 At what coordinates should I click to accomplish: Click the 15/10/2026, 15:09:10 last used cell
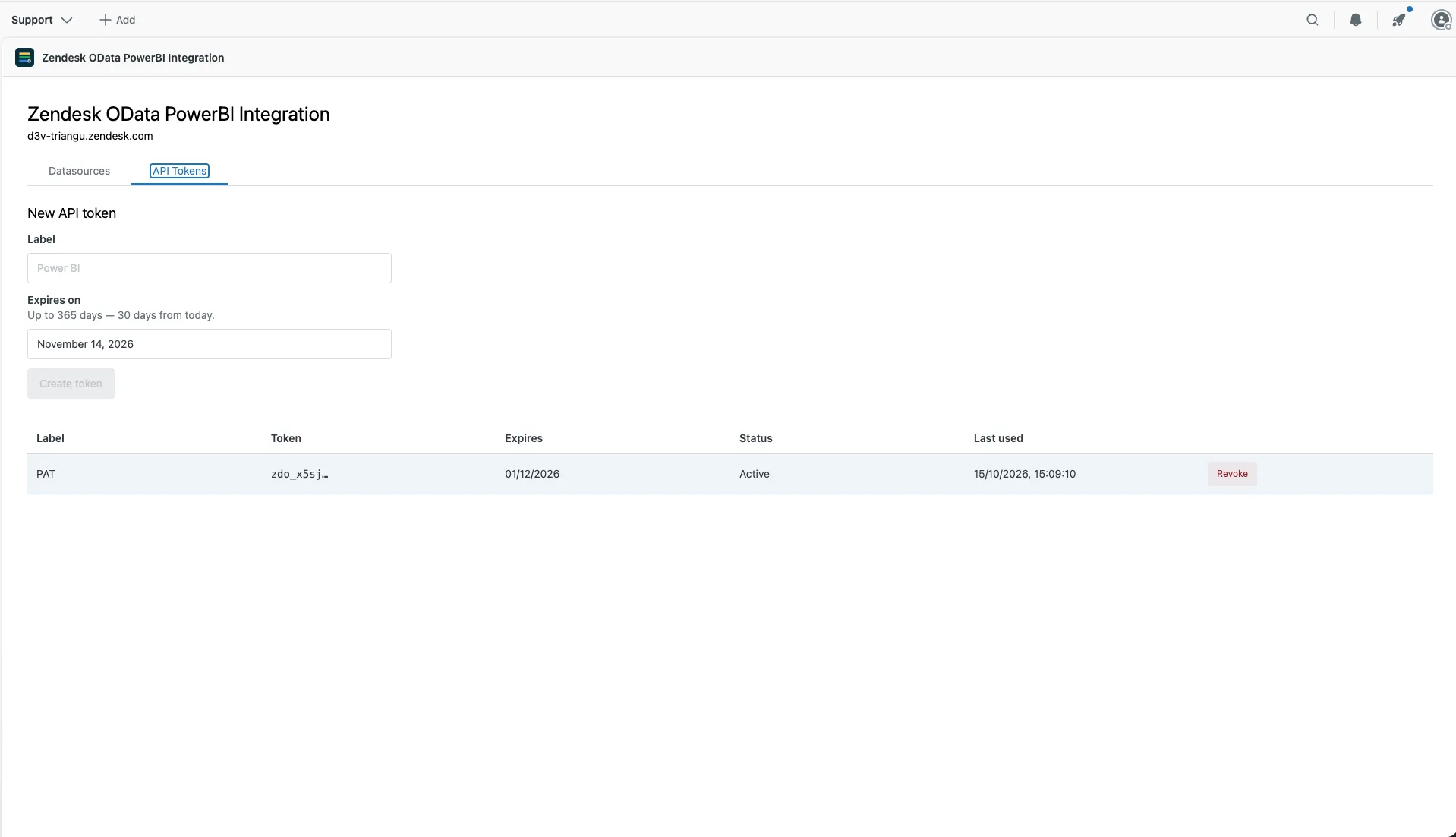pyautogui.click(x=1025, y=474)
